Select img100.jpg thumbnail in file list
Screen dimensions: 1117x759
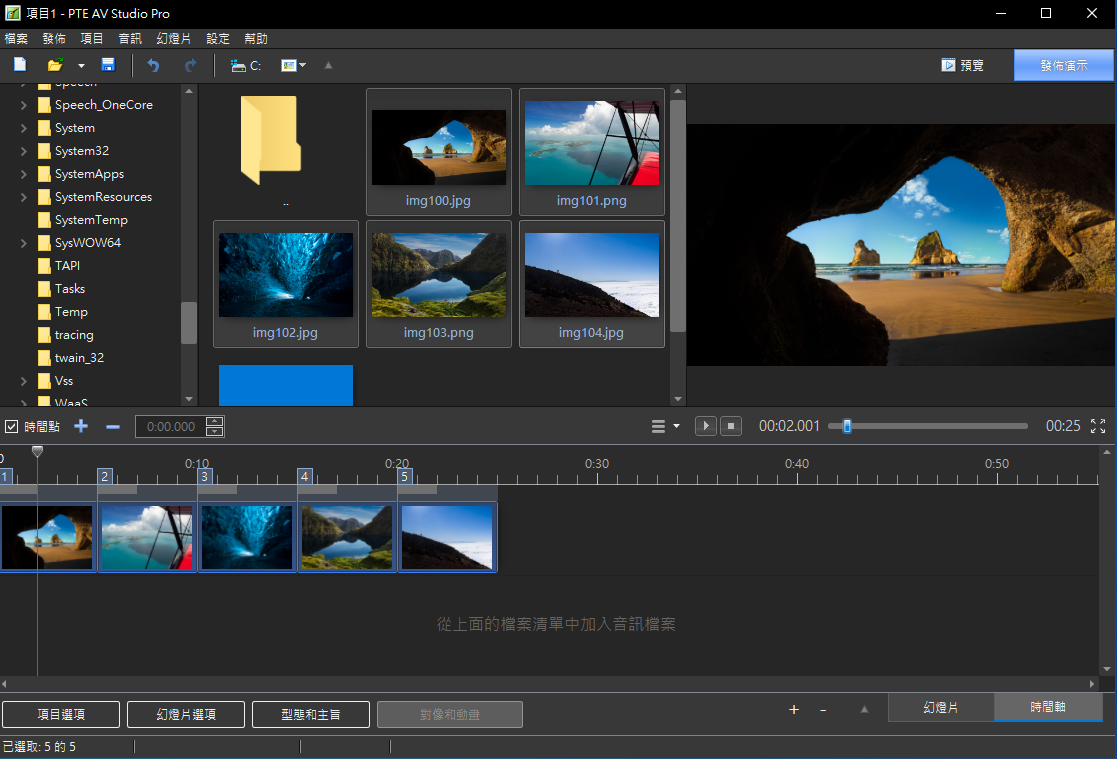439,152
